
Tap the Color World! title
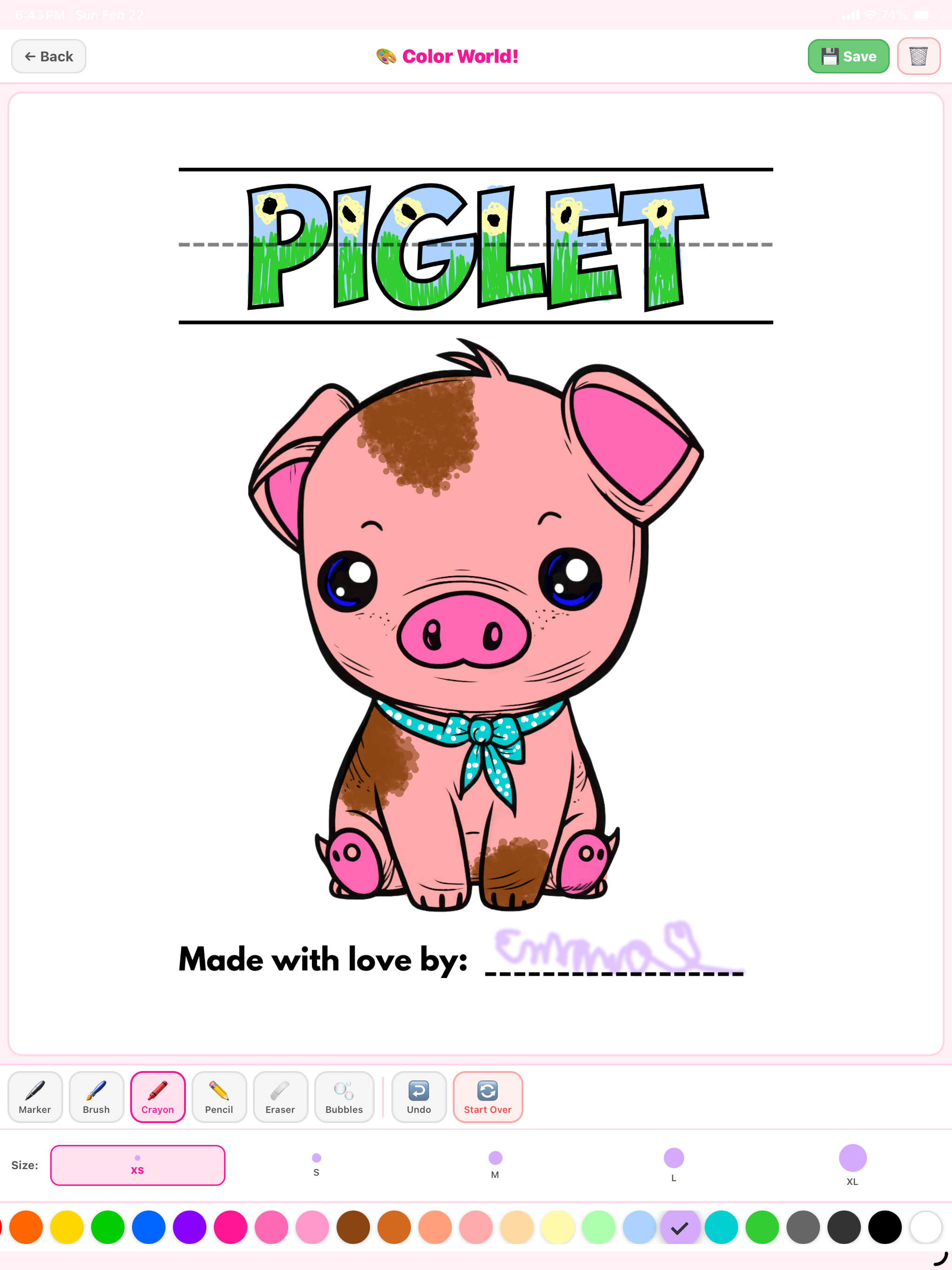coord(460,56)
